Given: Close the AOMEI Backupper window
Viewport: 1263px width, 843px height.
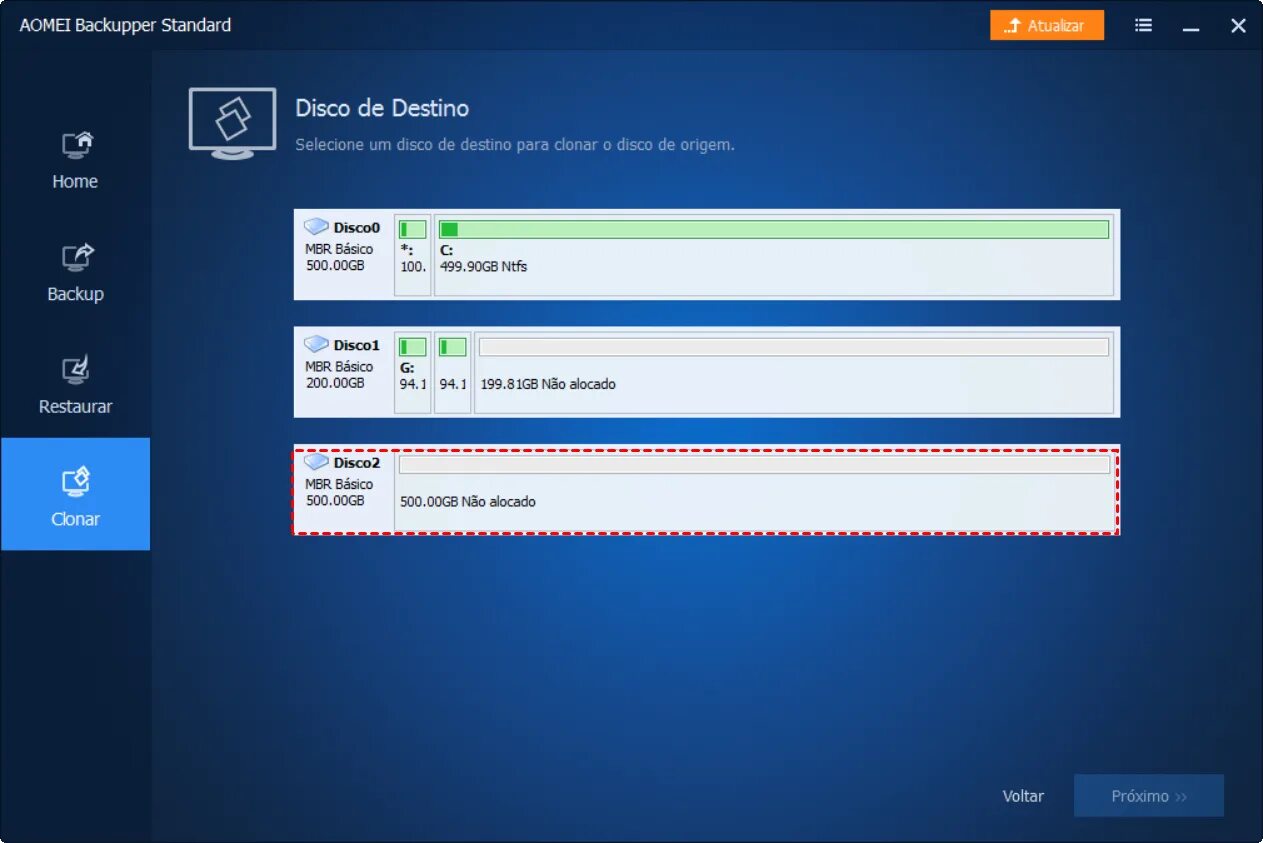Looking at the screenshot, I should point(1238,26).
